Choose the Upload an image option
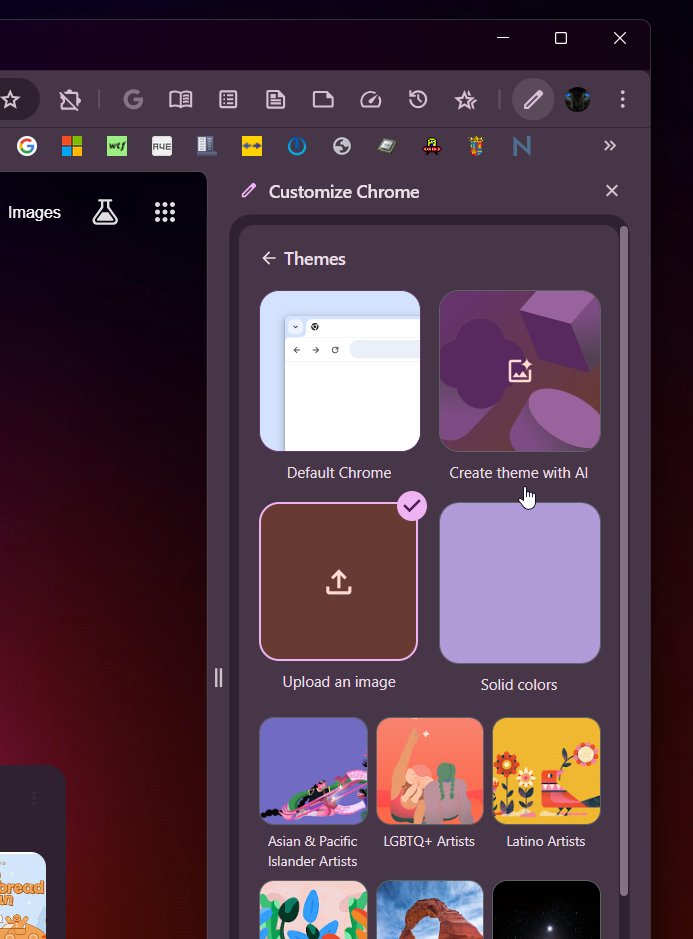The height and width of the screenshot is (939, 693). [339, 581]
